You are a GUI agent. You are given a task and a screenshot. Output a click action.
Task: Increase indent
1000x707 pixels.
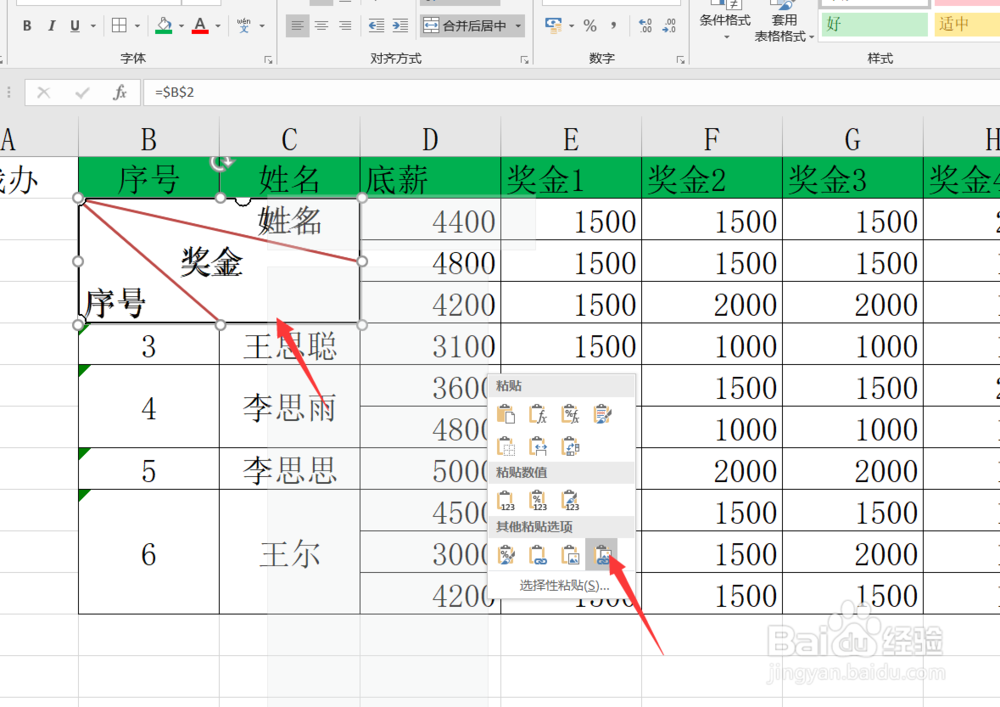pyautogui.click(x=400, y=26)
